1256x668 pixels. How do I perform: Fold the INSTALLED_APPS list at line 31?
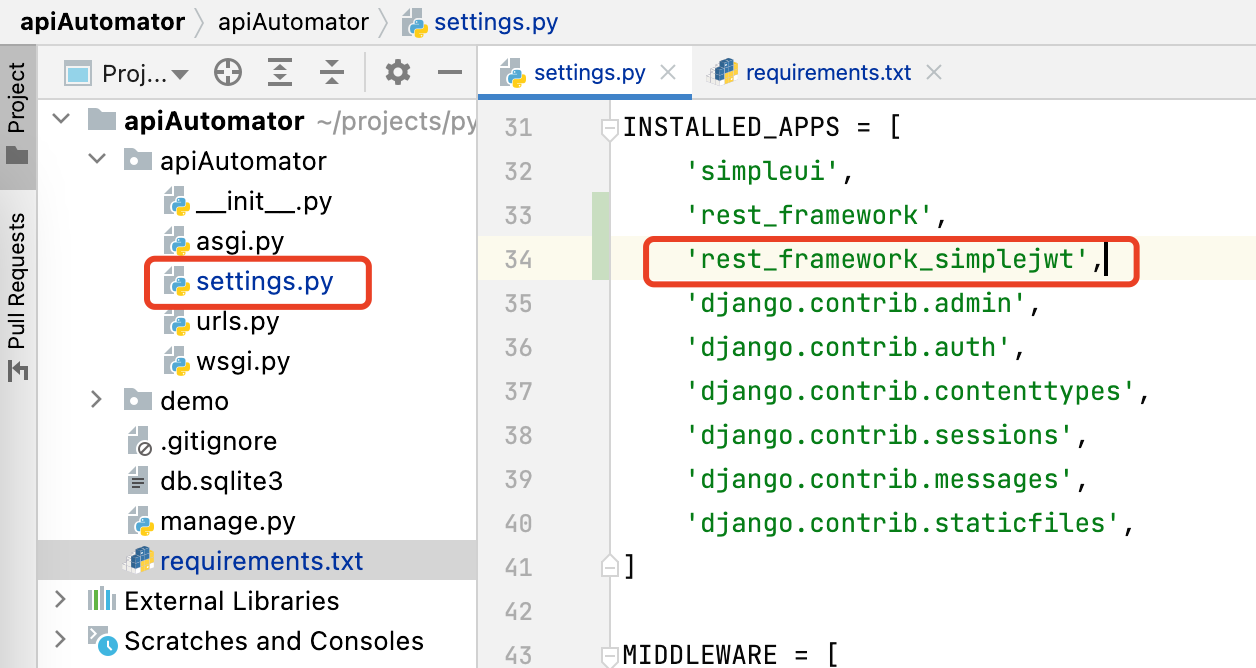[609, 128]
